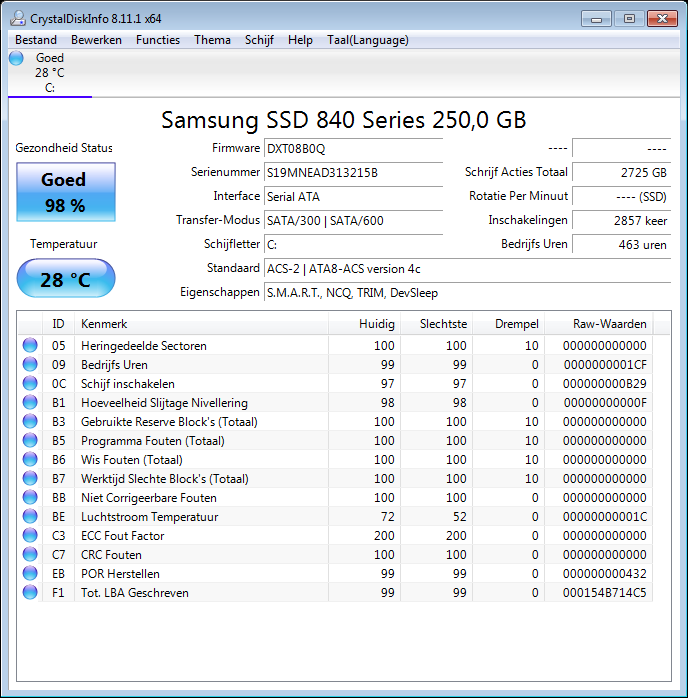Open the Thema menu
688x698 pixels.
(x=212, y=40)
